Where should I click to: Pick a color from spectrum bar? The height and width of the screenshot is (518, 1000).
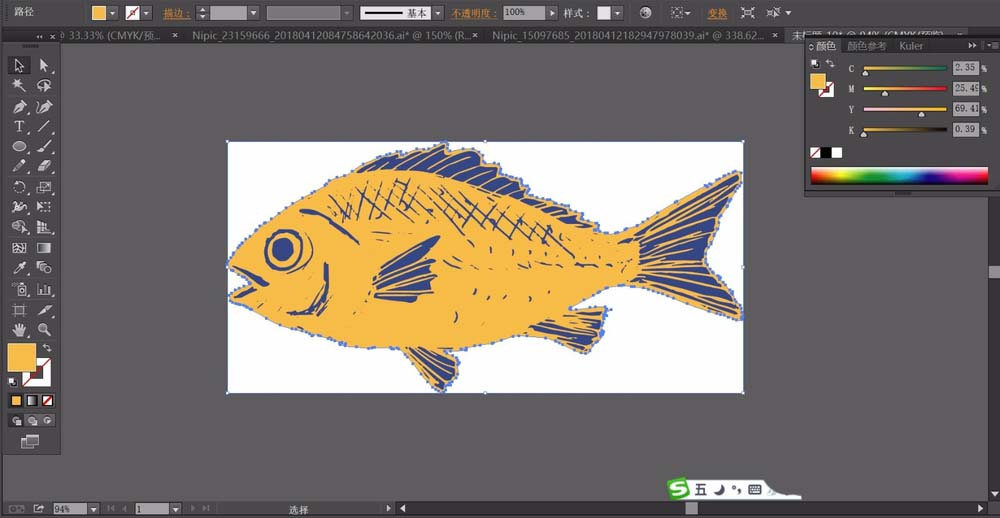pyautogui.click(x=899, y=175)
